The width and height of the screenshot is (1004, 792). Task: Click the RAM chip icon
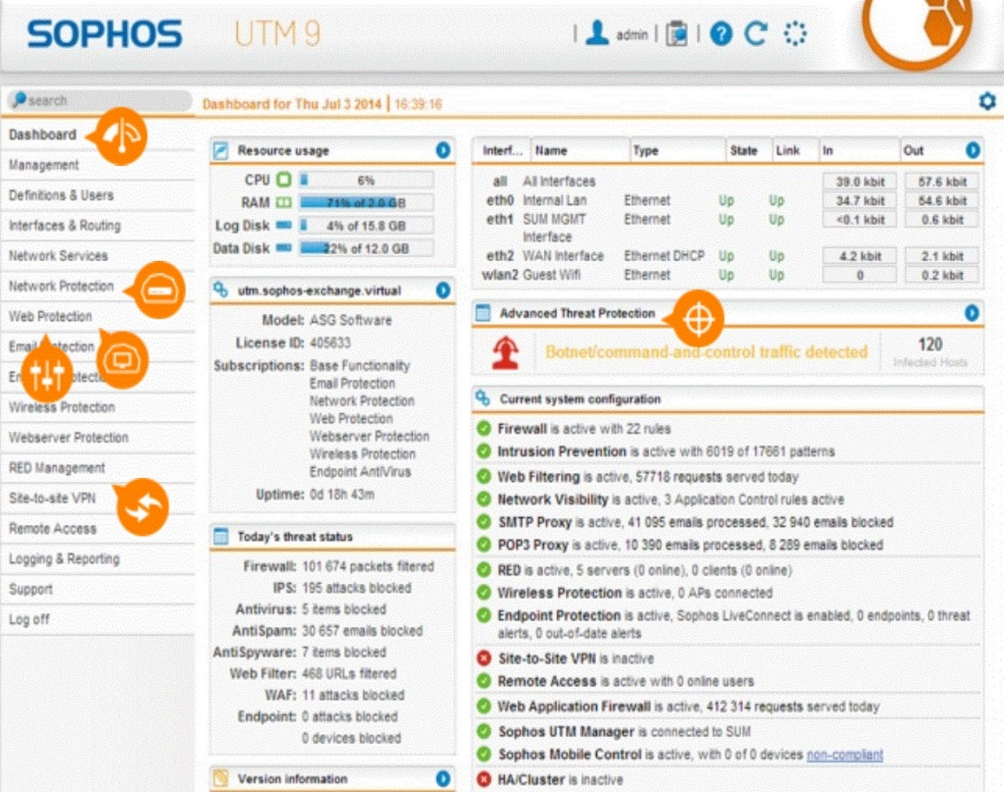(x=284, y=203)
